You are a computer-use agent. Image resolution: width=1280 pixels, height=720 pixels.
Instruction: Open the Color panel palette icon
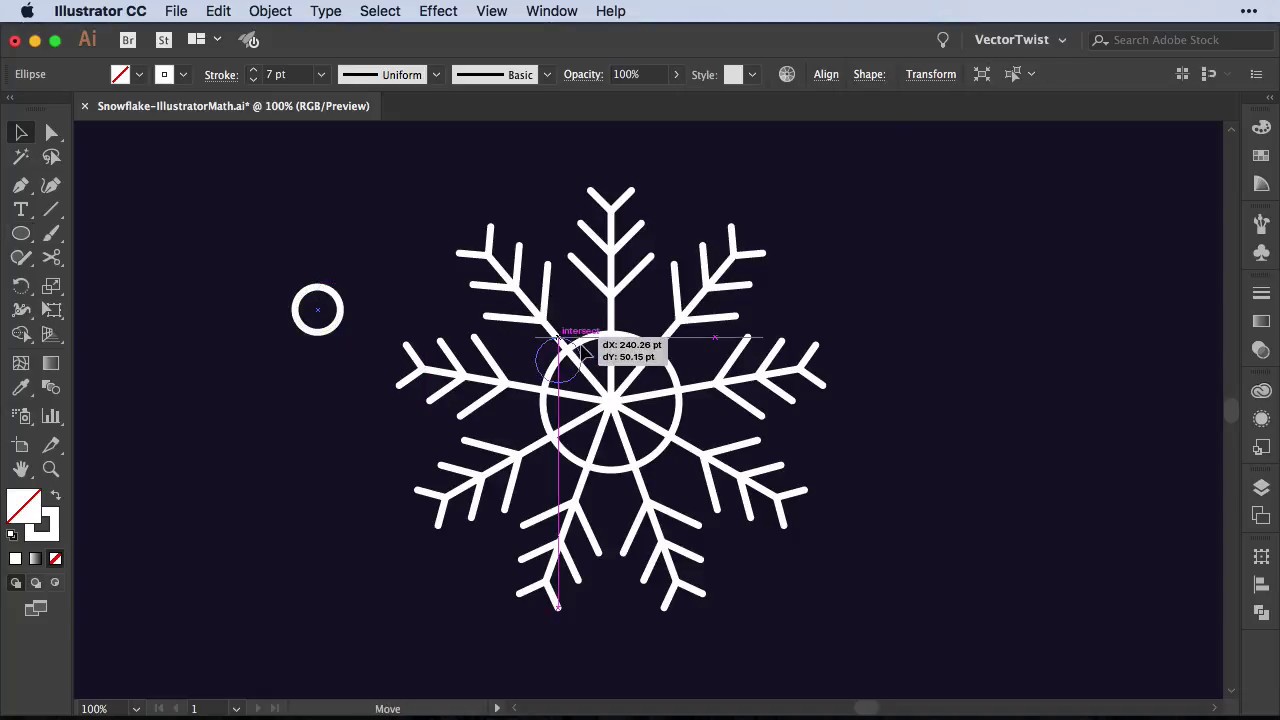point(1261,128)
